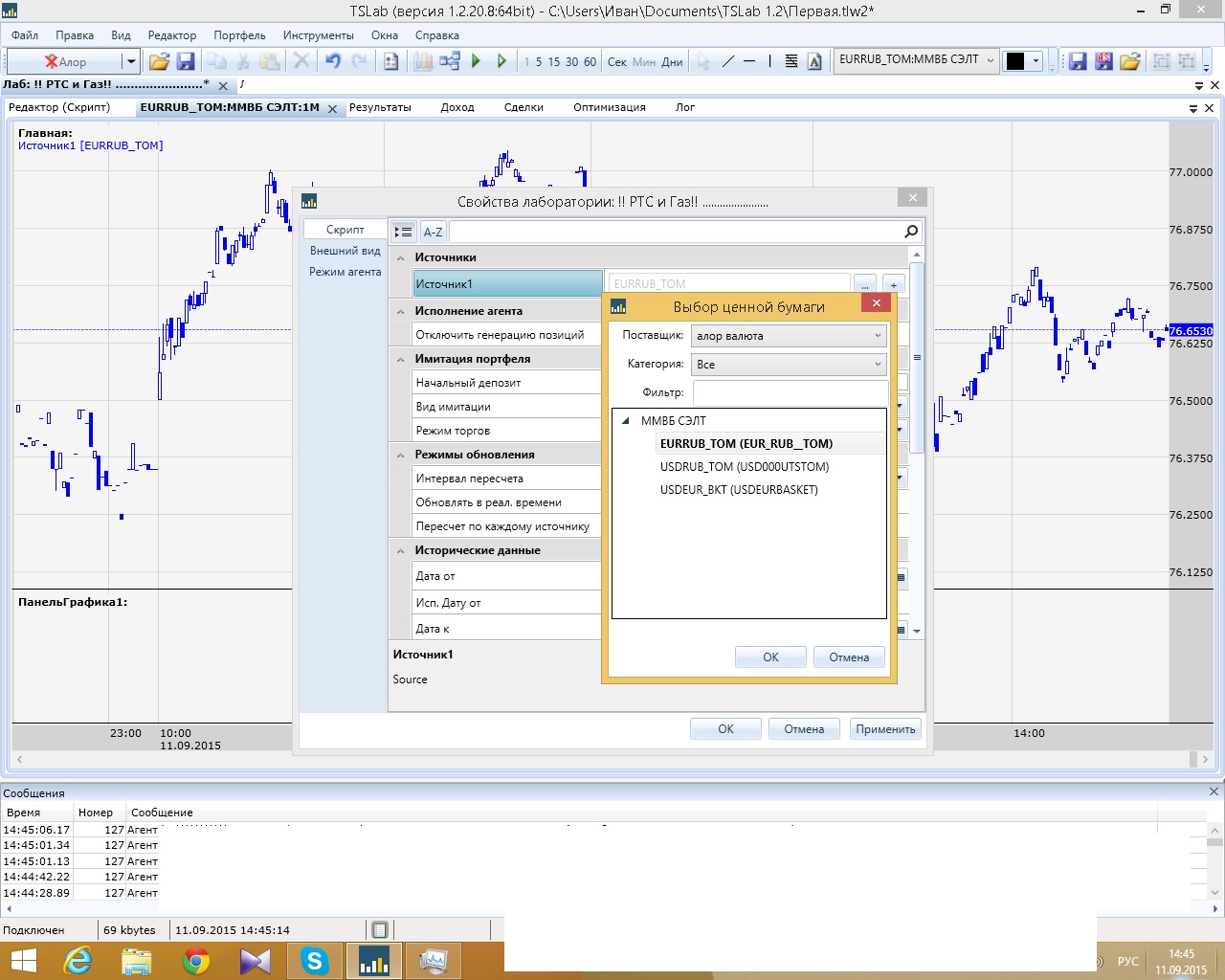Collapse the ММВБ СЭЛТ tree node
This screenshot has height=980, width=1225.
click(626, 421)
